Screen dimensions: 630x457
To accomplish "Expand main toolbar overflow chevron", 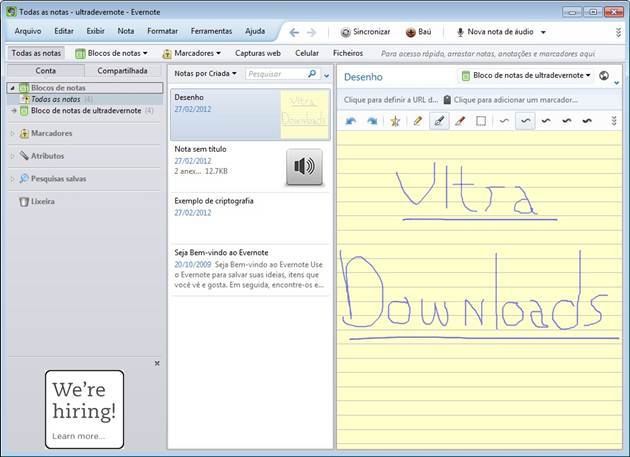I will pos(618,32).
